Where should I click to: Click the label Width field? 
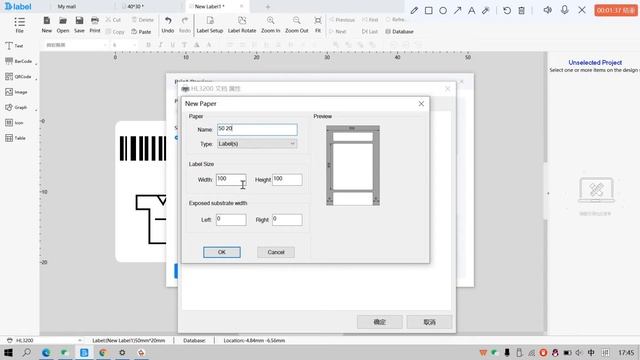(x=231, y=180)
